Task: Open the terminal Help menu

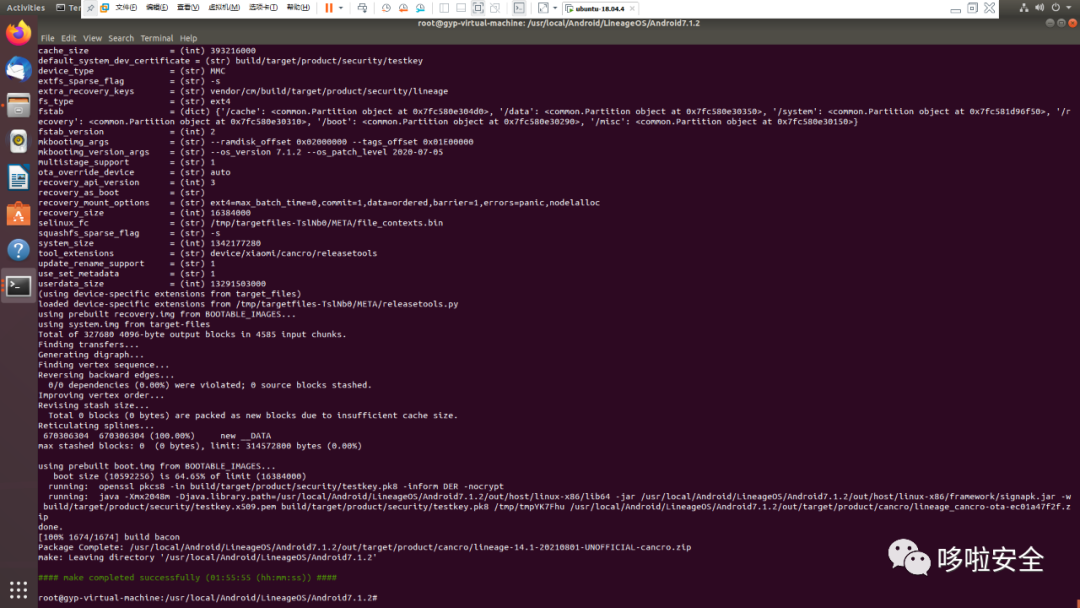Action: pos(188,39)
